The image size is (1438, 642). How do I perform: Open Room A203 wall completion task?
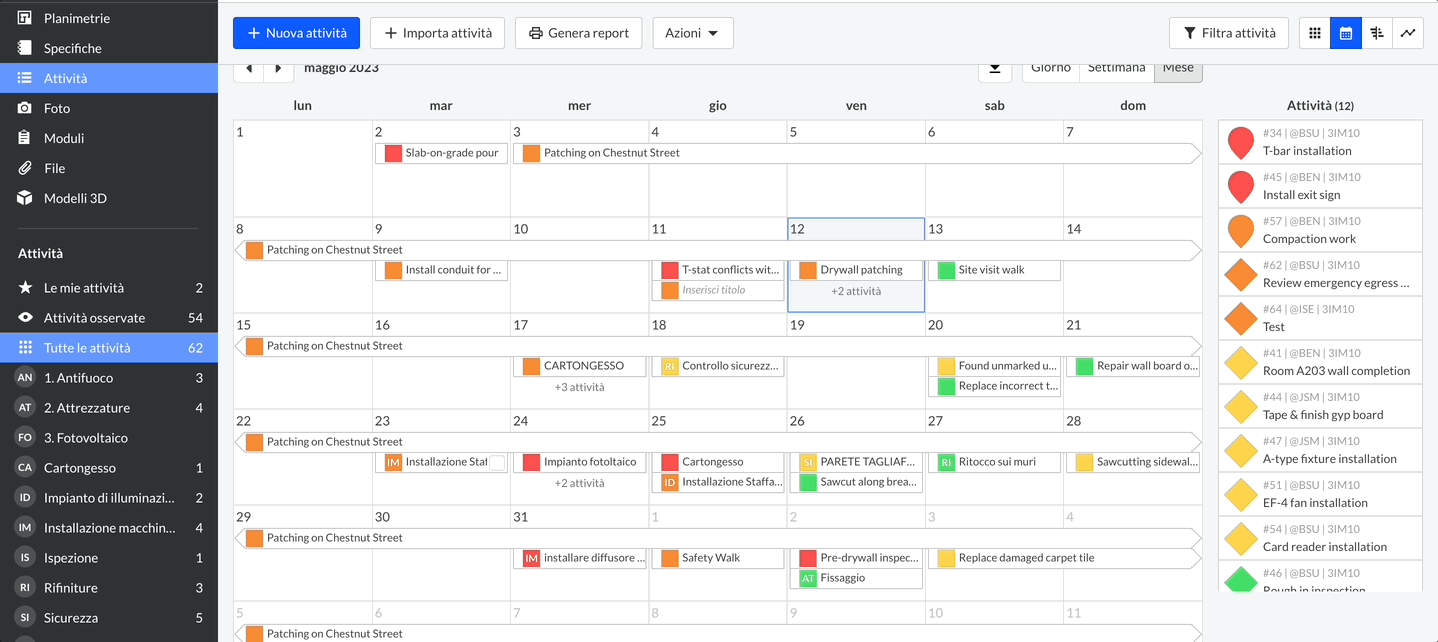(x=1320, y=362)
